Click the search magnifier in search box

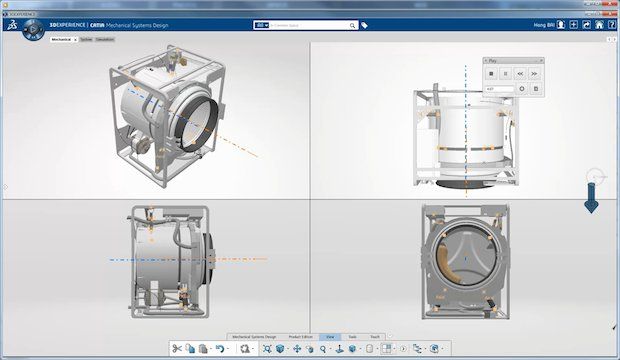pyautogui.click(x=352, y=25)
